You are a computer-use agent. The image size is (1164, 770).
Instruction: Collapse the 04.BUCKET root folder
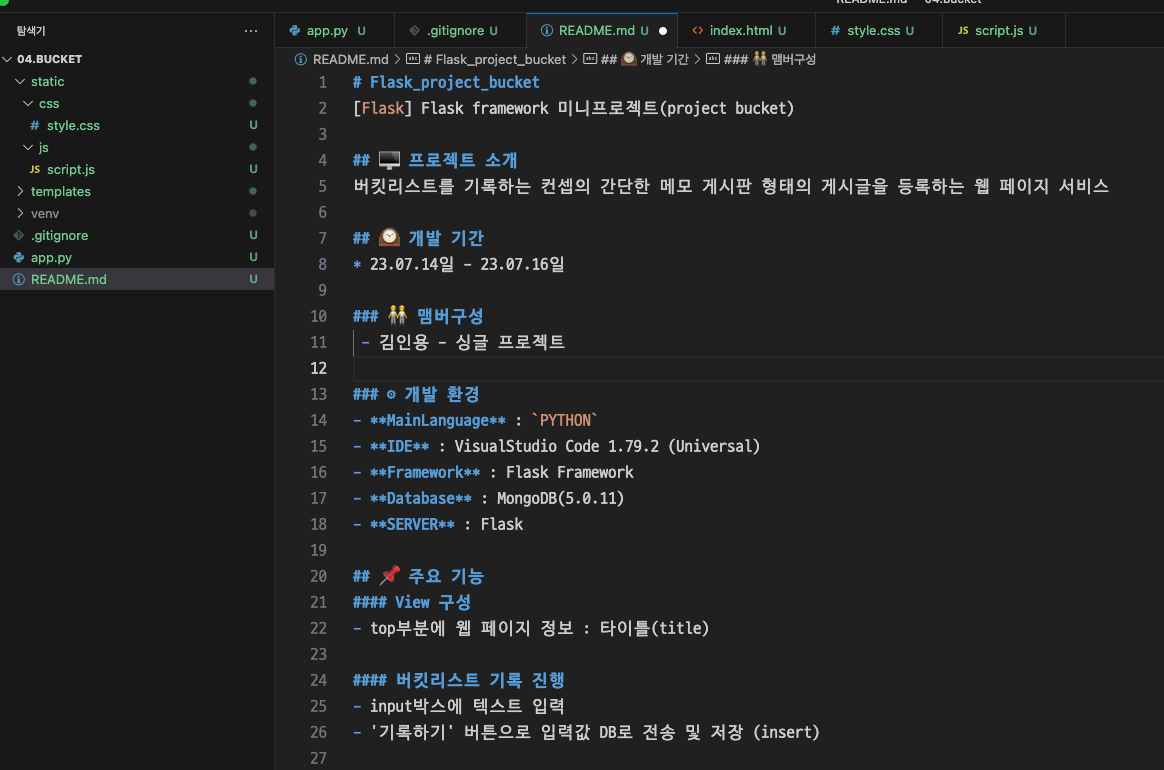[x=7, y=59]
